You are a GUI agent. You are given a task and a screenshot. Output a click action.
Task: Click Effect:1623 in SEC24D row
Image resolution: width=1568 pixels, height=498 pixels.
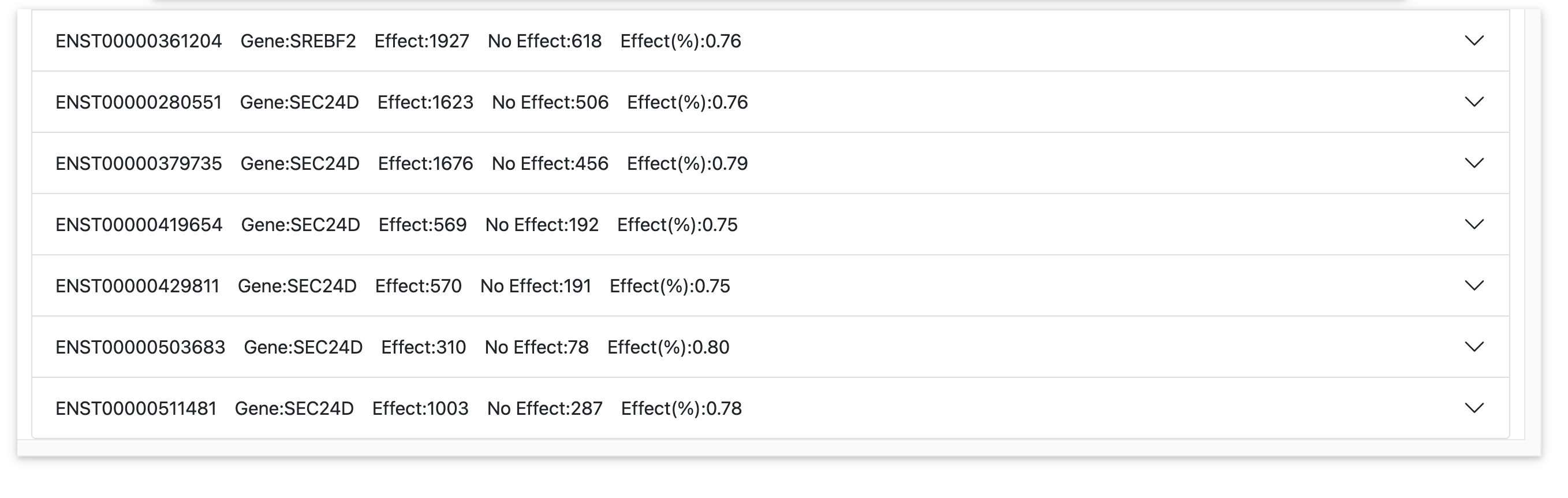tap(425, 102)
